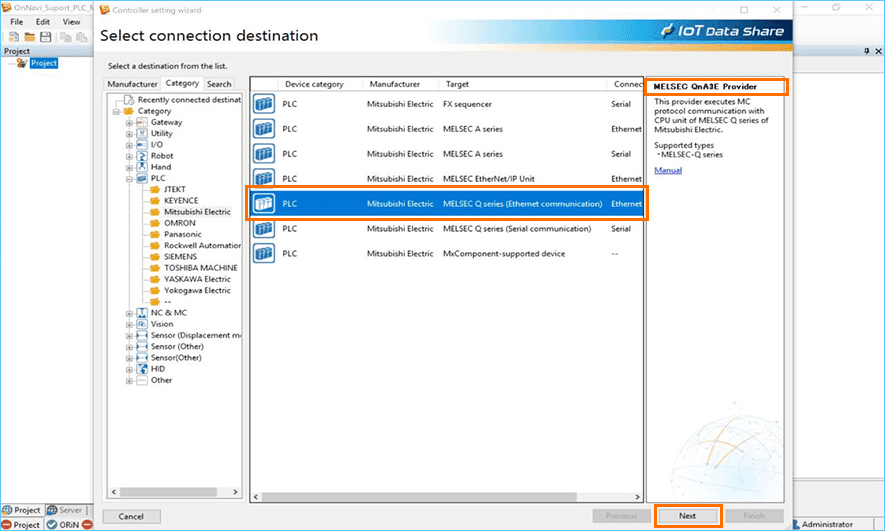
Task: Select TOSHIBA MACHINE in the tree
Action: pos(200,267)
